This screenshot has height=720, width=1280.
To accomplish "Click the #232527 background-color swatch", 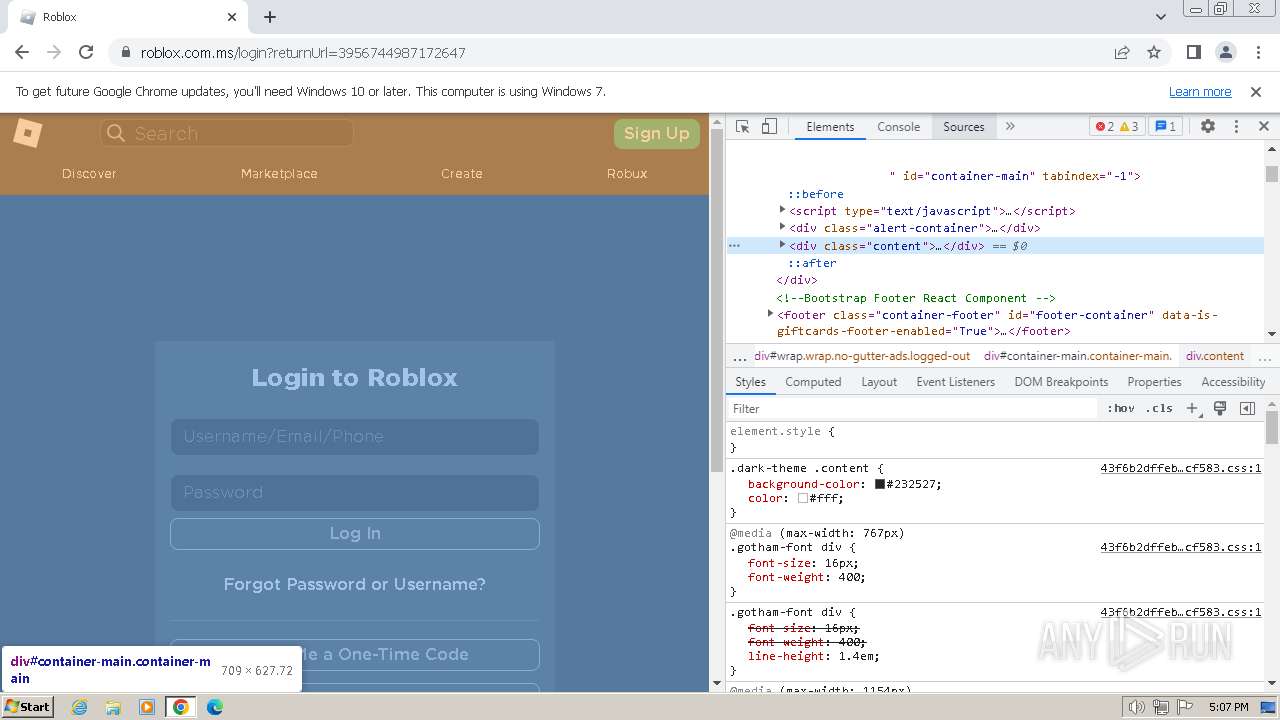I will click(x=880, y=484).
